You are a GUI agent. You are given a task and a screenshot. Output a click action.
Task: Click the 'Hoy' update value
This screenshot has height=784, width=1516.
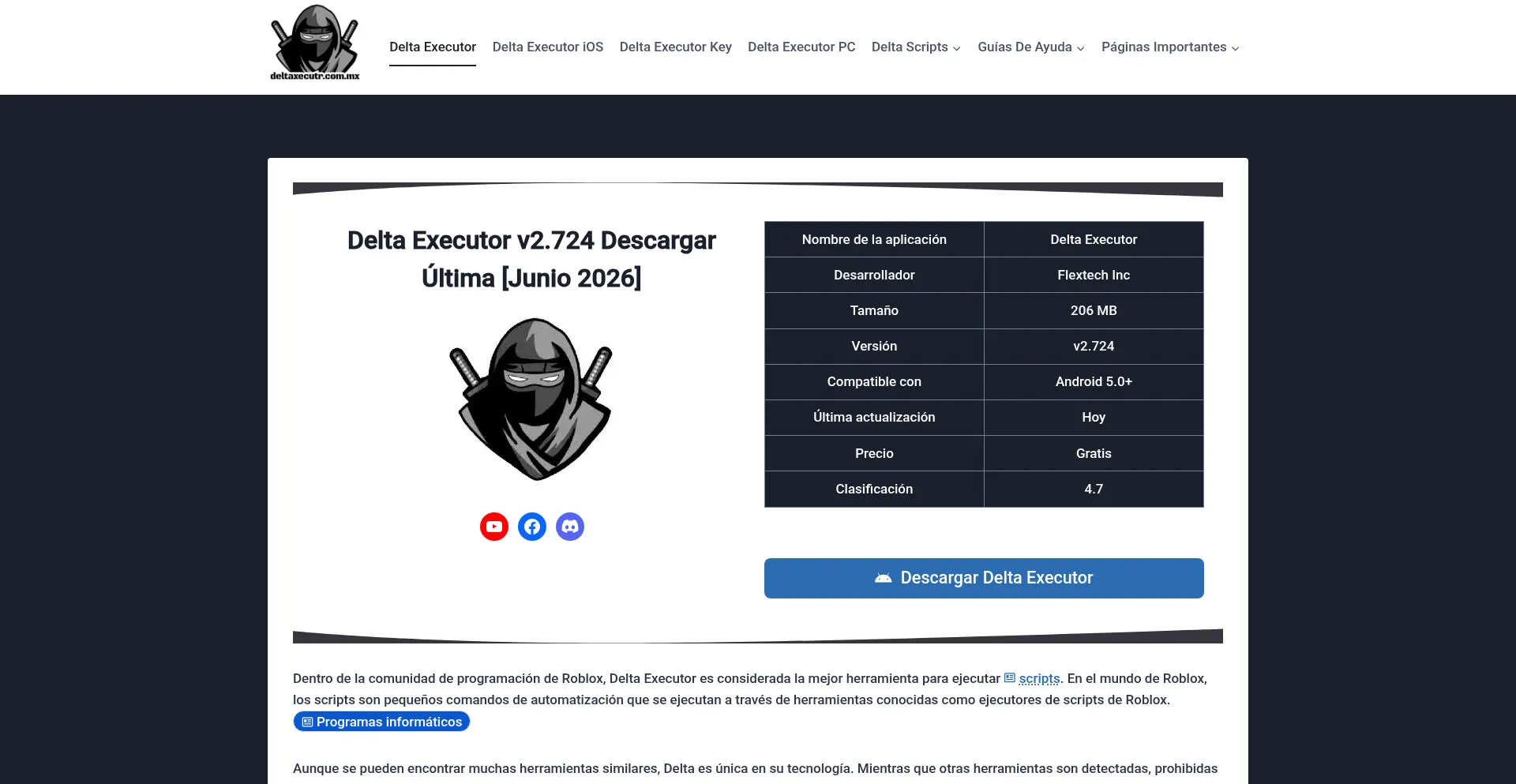[x=1094, y=417]
